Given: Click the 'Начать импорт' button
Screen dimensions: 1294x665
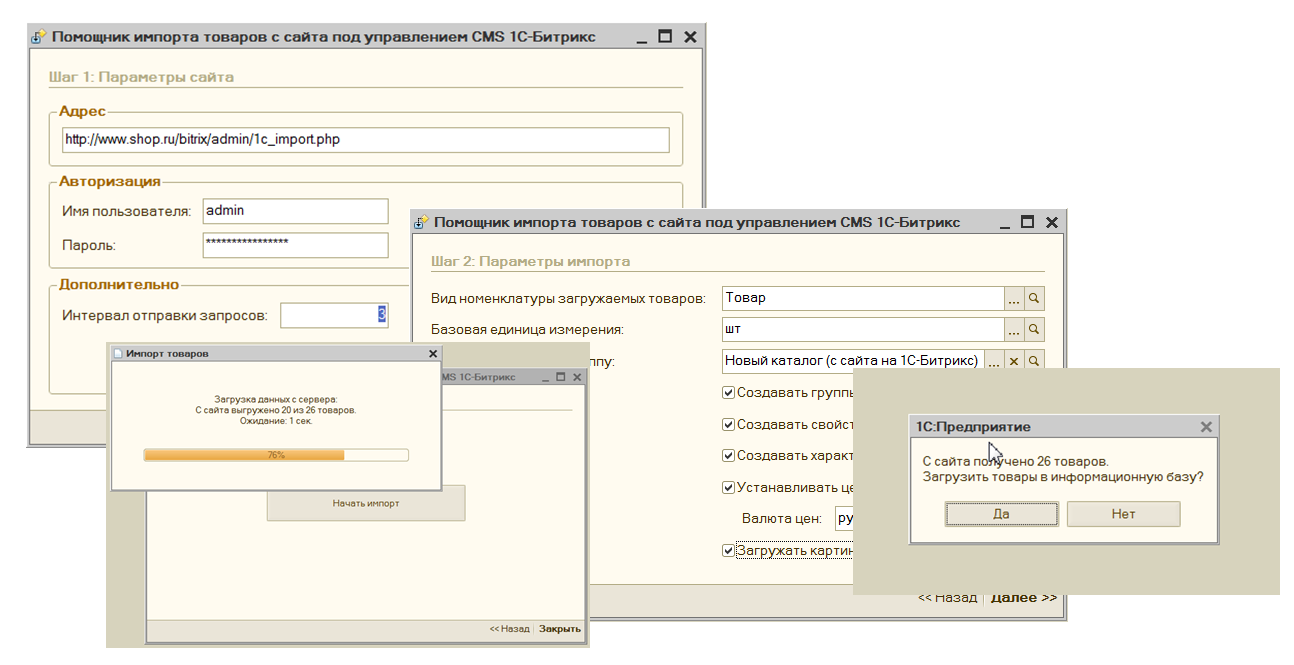Looking at the screenshot, I should point(366,503).
